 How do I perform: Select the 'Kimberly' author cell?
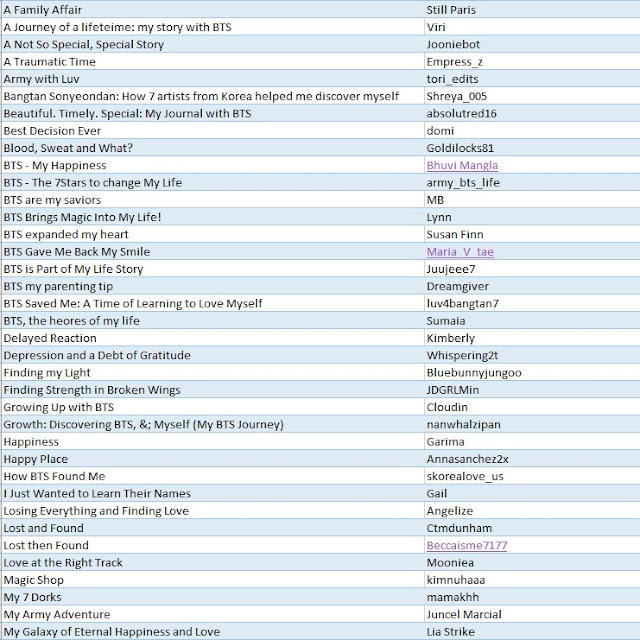pos(532,338)
